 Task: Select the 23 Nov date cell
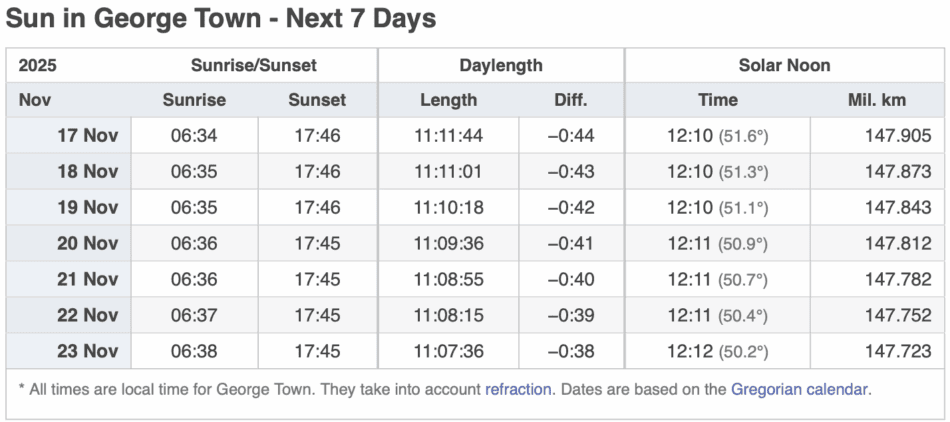87,352
